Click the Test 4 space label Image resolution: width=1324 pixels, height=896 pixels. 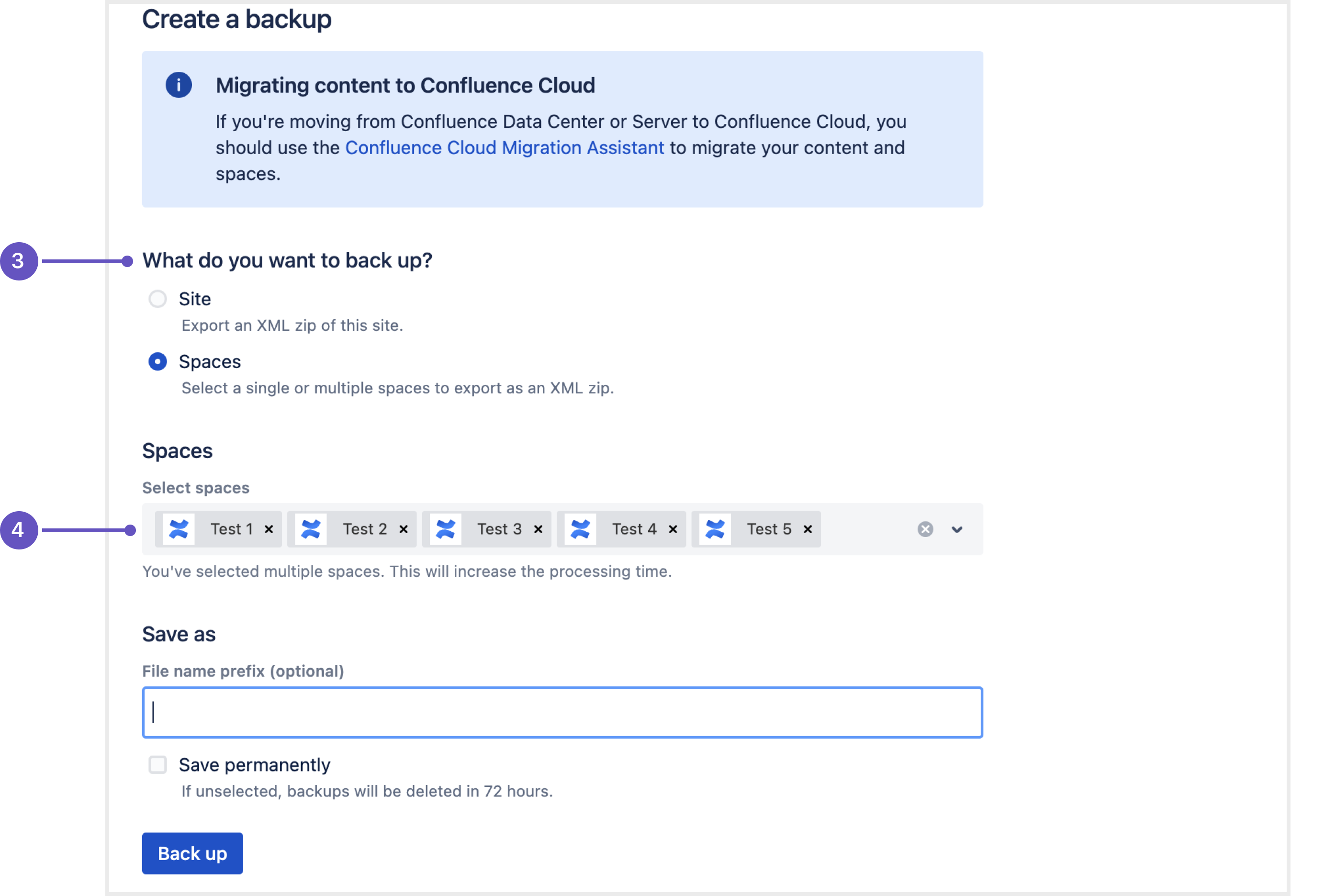[635, 529]
